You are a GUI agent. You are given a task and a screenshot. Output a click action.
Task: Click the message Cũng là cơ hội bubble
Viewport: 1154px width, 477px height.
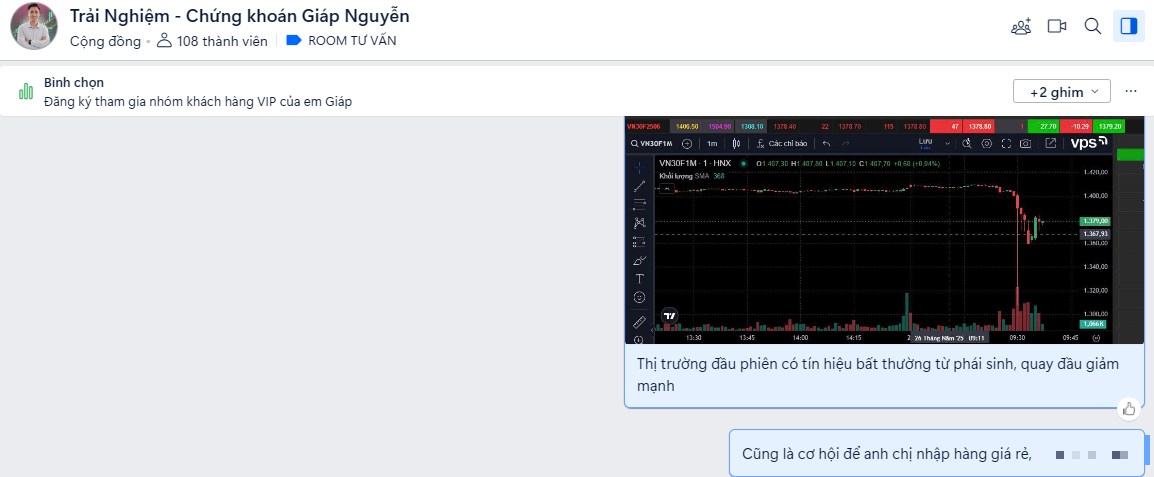tap(886, 454)
